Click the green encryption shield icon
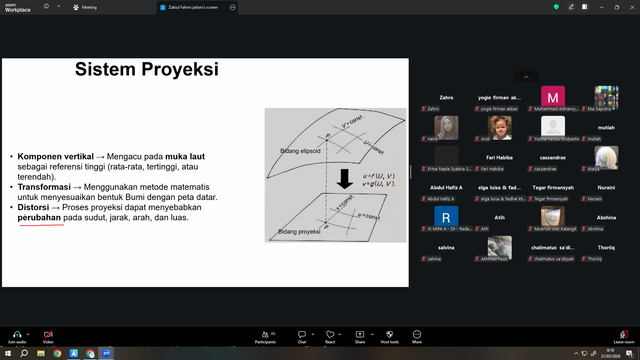The image size is (640, 360). point(556,7)
